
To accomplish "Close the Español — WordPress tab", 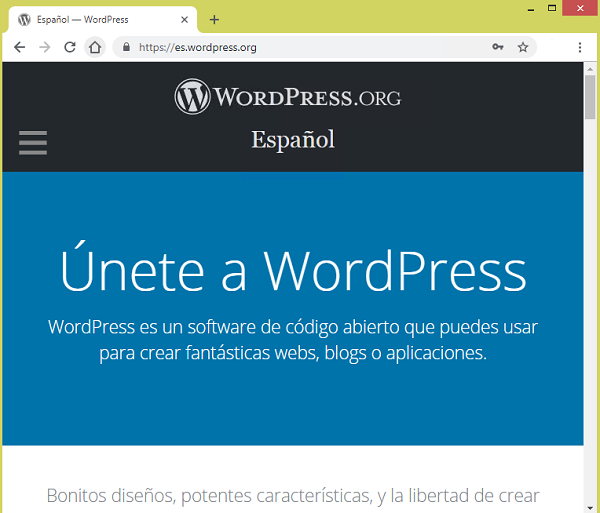I will pyautogui.click(x=184, y=19).
